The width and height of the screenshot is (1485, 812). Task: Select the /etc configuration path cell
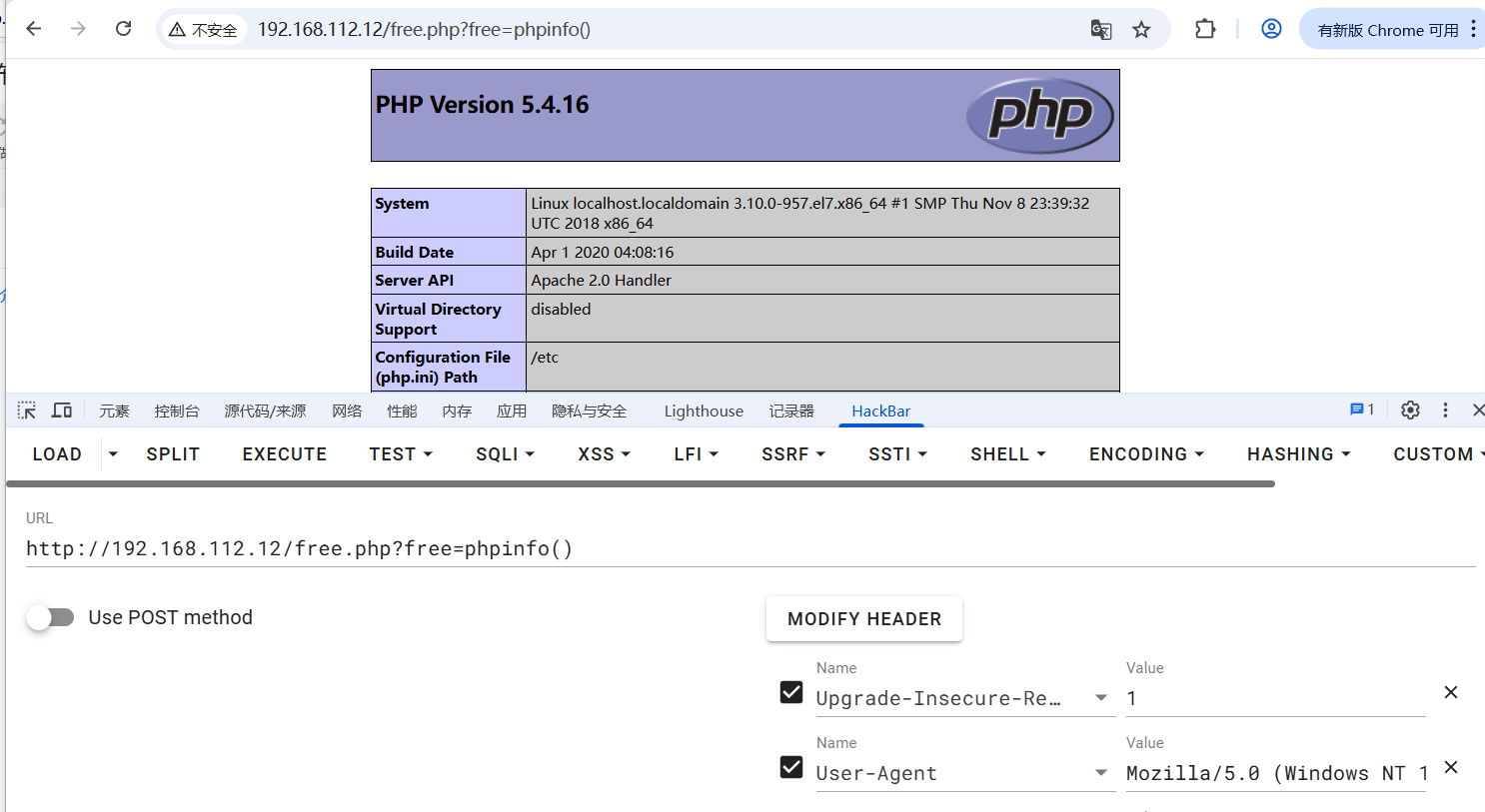[822, 366]
